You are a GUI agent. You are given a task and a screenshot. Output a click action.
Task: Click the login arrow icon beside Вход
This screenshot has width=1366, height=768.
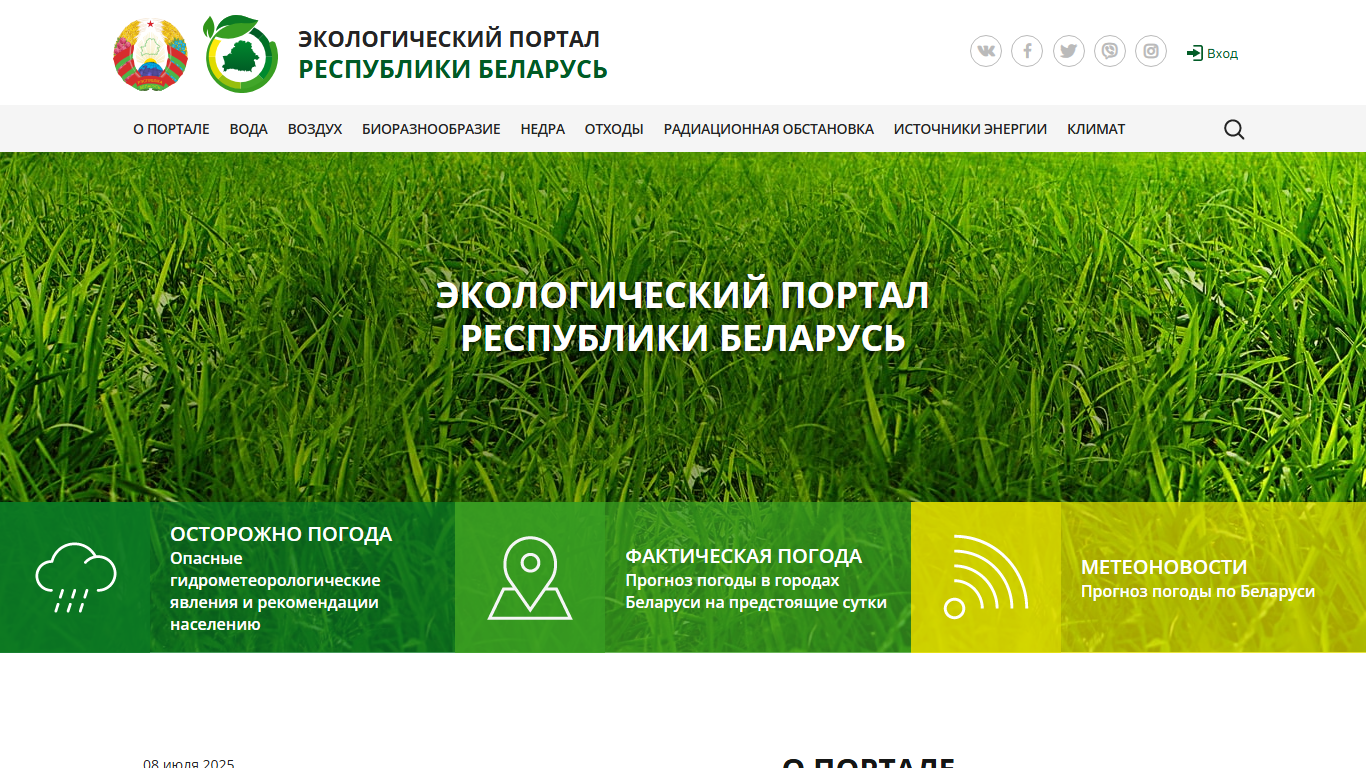click(1194, 53)
